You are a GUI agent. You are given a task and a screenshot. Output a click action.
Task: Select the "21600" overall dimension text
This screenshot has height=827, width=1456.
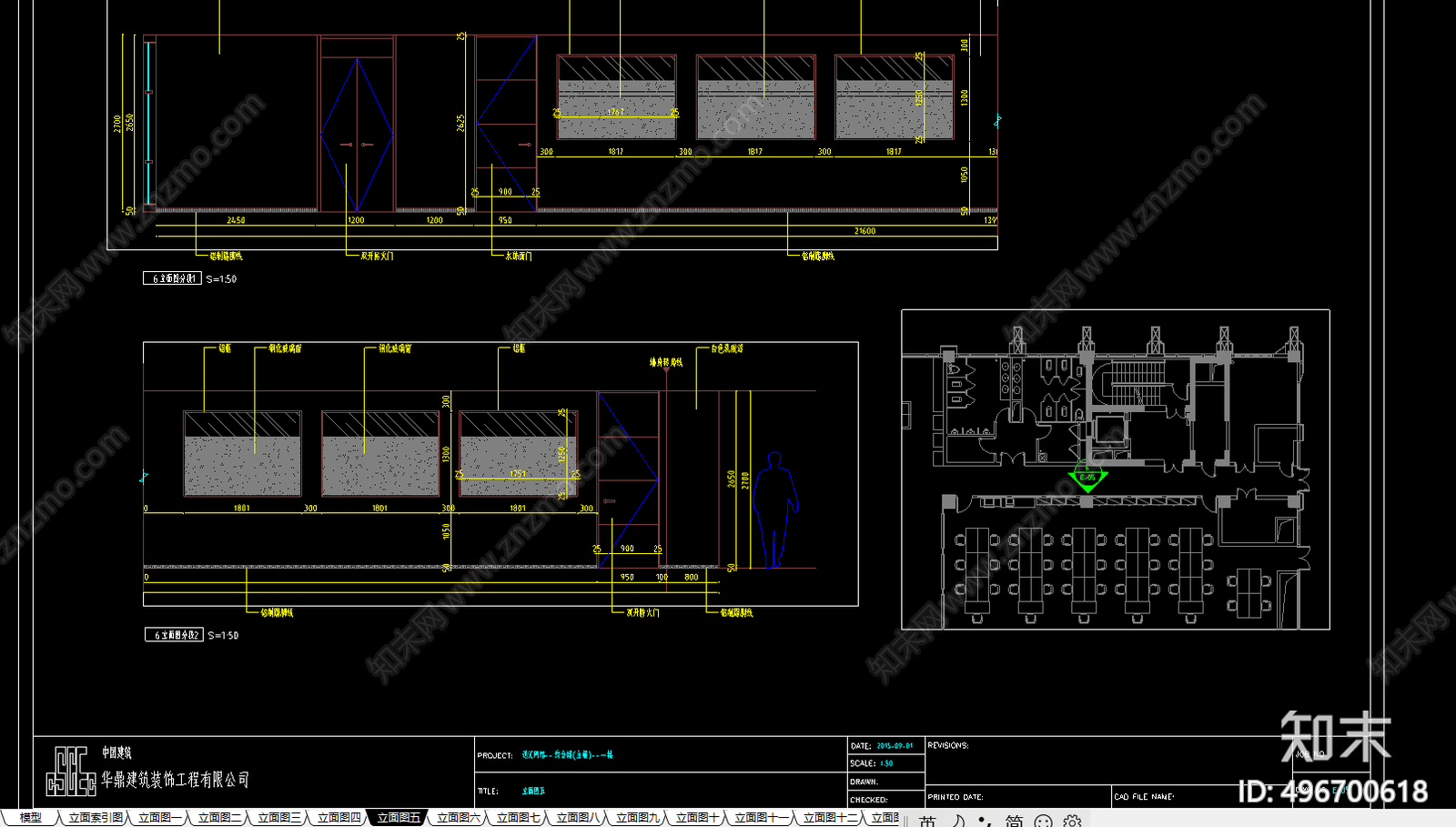tap(864, 231)
